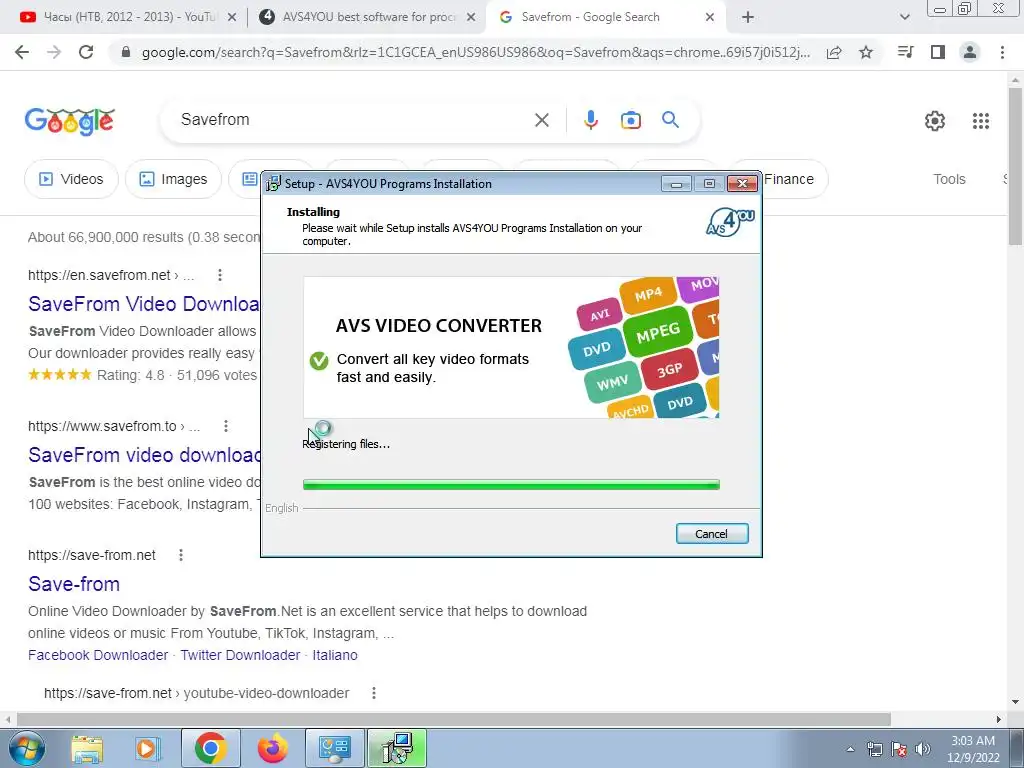Image resolution: width=1024 pixels, height=768 pixels.
Task: Click the Google search input field
Action: tap(353, 120)
